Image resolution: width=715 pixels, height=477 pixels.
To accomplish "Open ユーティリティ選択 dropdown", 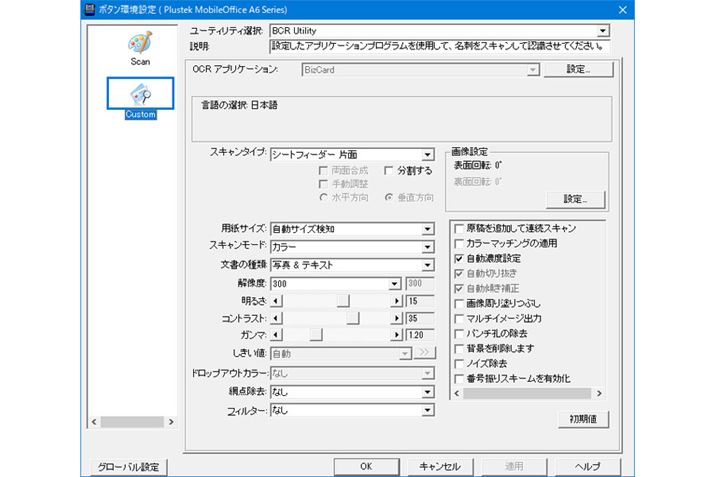I will [x=601, y=31].
